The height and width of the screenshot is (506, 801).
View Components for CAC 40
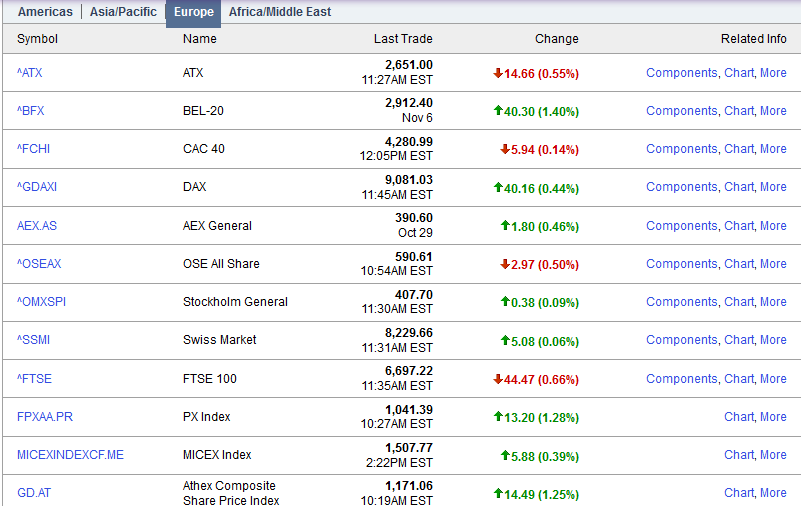(x=682, y=149)
